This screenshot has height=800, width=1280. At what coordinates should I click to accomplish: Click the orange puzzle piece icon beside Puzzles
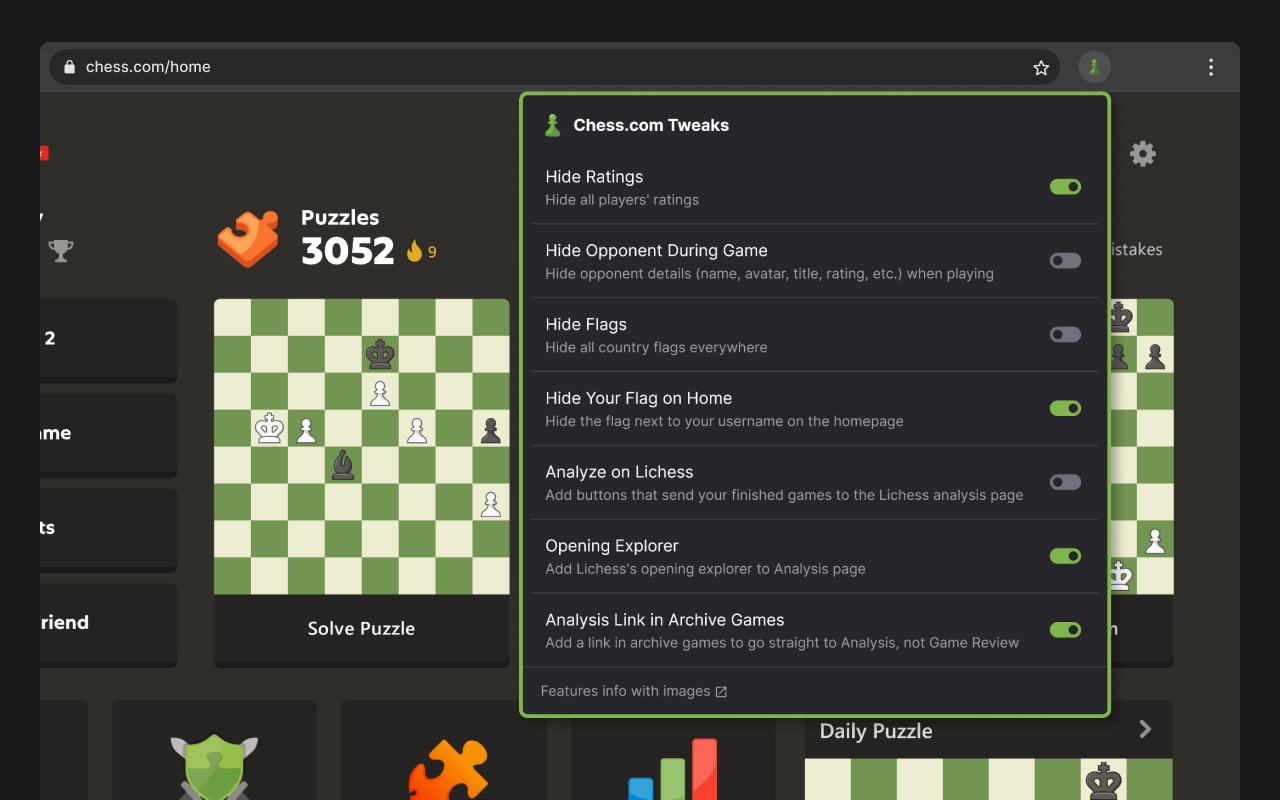(x=248, y=238)
